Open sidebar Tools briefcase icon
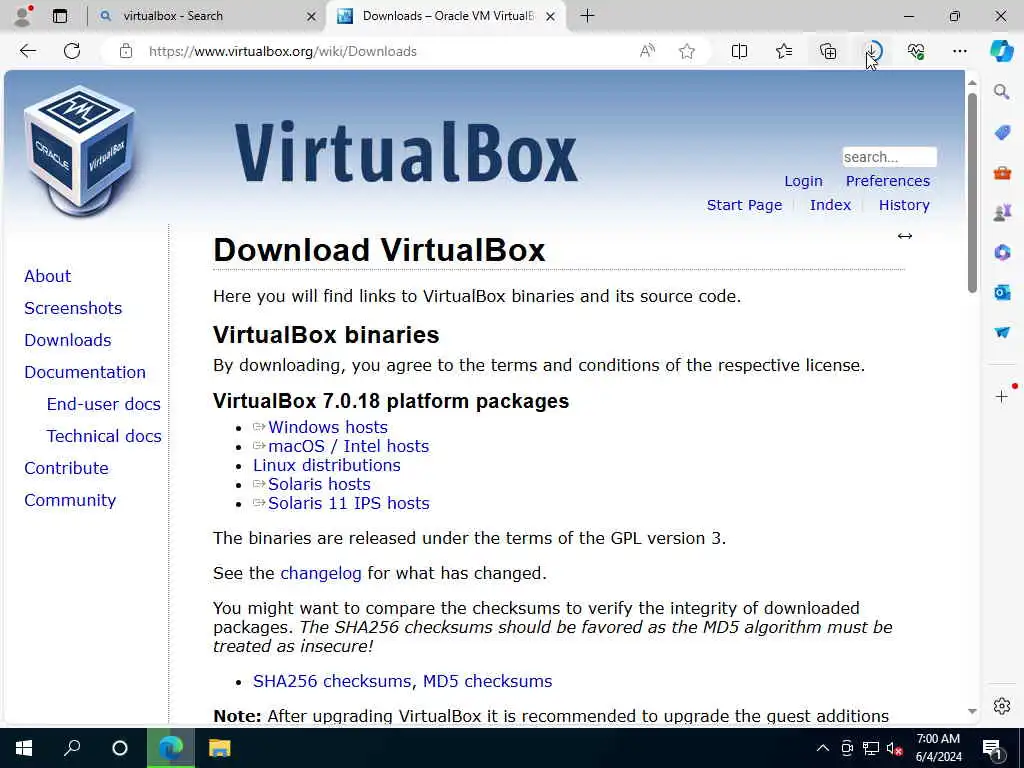The width and height of the screenshot is (1024, 768). click(x=1002, y=173)
